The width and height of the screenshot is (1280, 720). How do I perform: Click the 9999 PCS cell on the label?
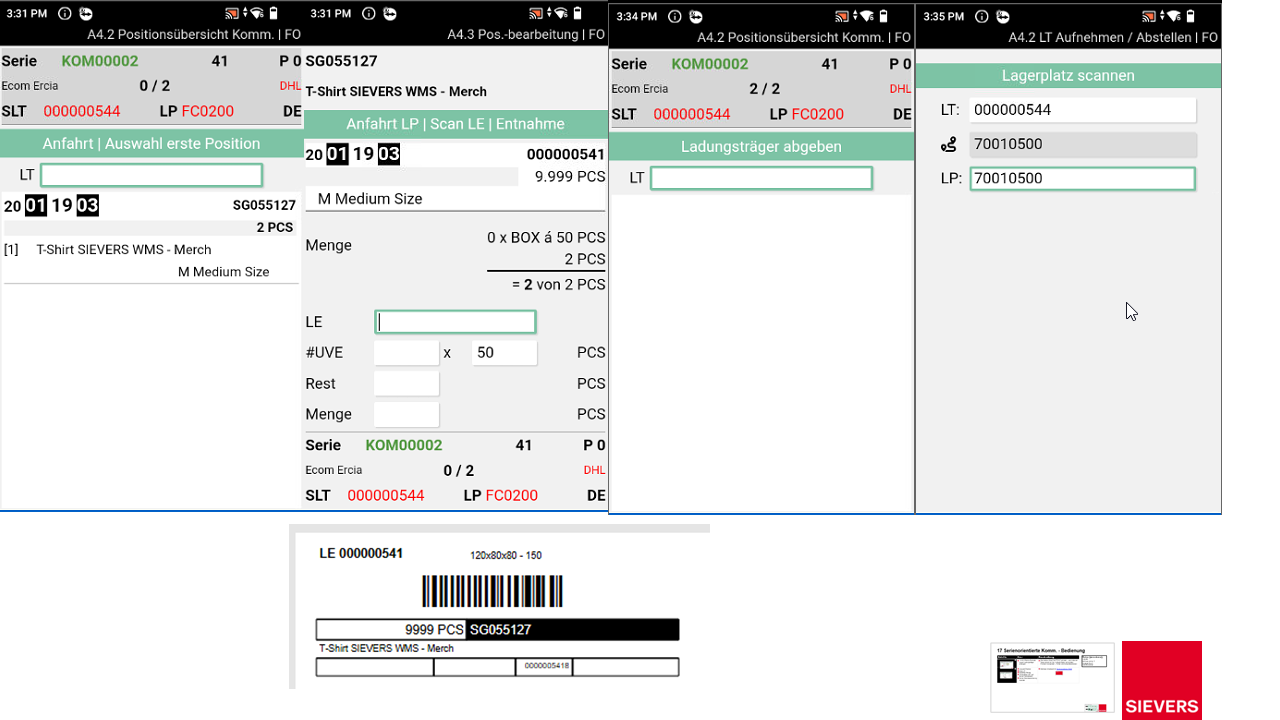coord(391,630)
